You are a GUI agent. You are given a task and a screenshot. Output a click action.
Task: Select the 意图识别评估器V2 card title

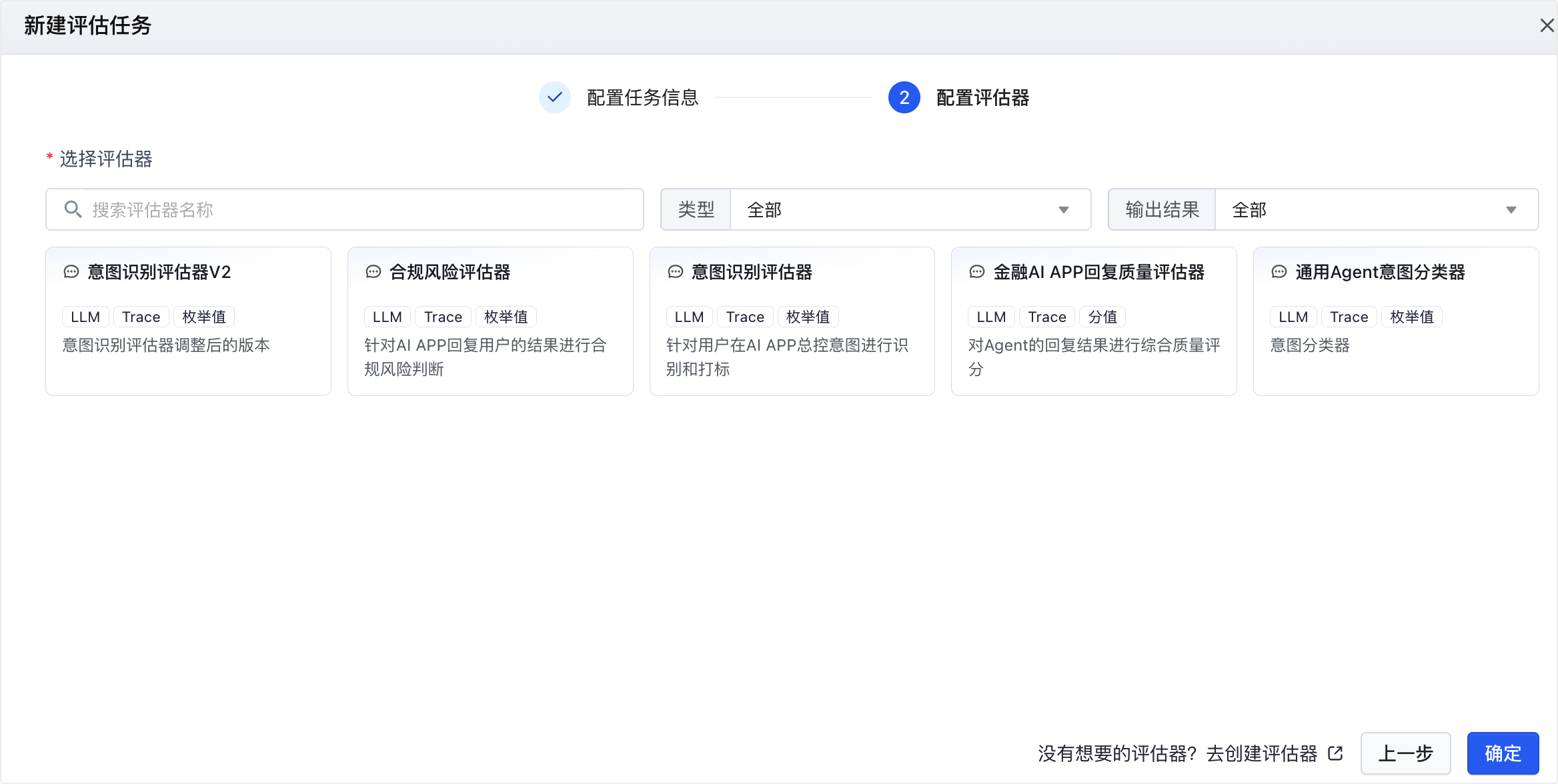point(159,272)
